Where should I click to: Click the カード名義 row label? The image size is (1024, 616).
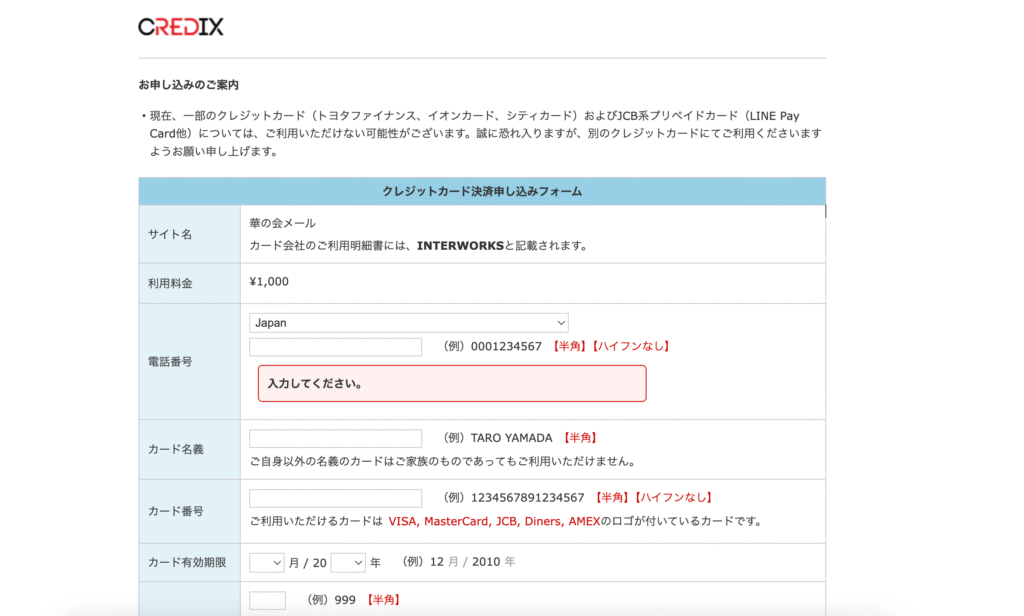pos(176,449)
